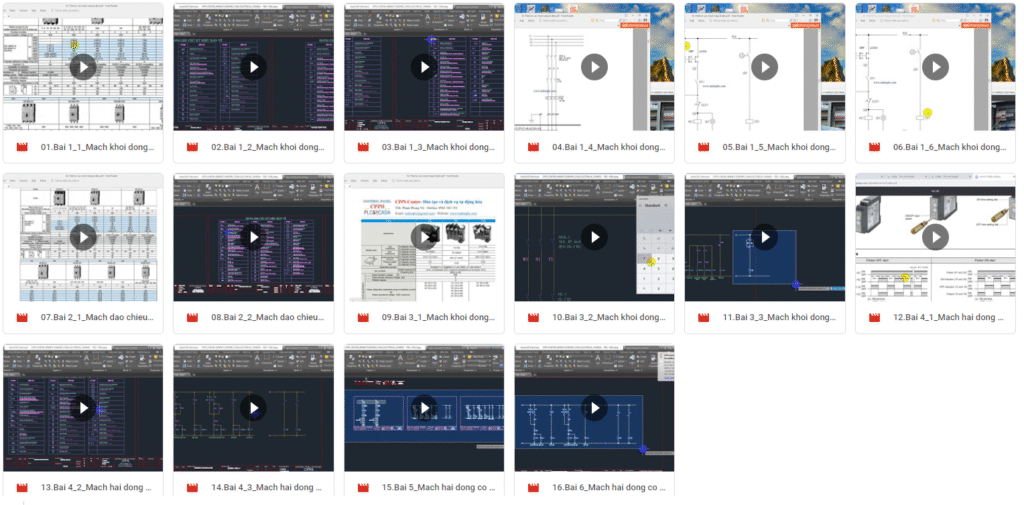Play the 01.Bai 1_1 video
The width and height of the screenshot is (1024, 505).
coord(83,67)
